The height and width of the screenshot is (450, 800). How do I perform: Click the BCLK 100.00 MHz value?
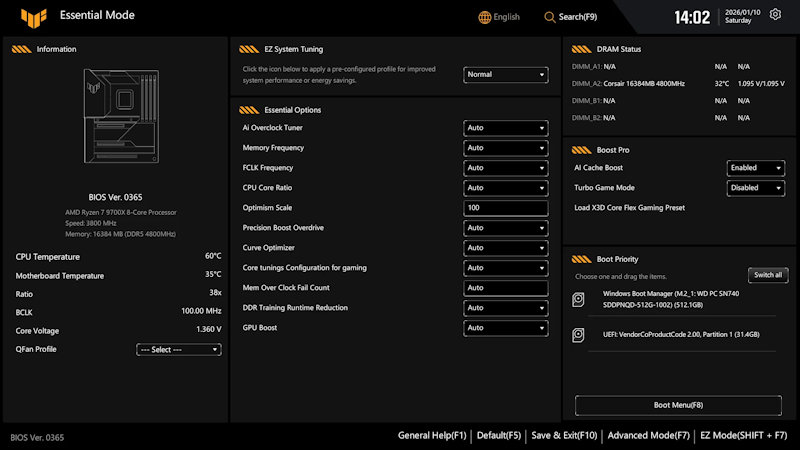tap(201, 311)
